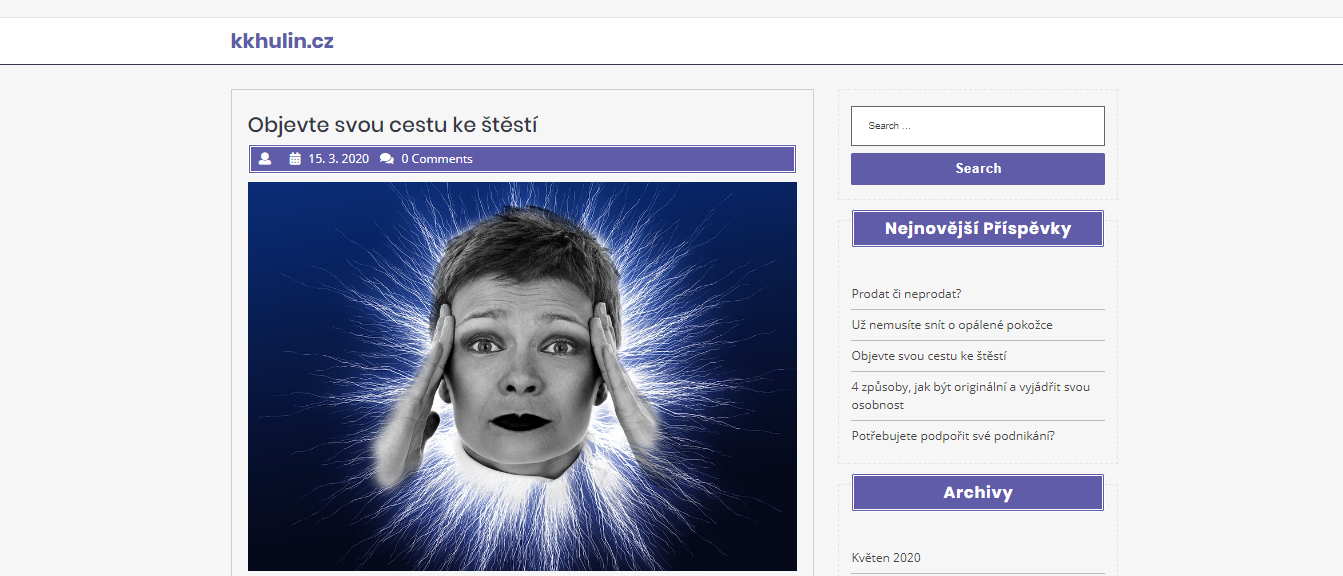
Task: Click the comments bubble icon
Action: (387, 158)
